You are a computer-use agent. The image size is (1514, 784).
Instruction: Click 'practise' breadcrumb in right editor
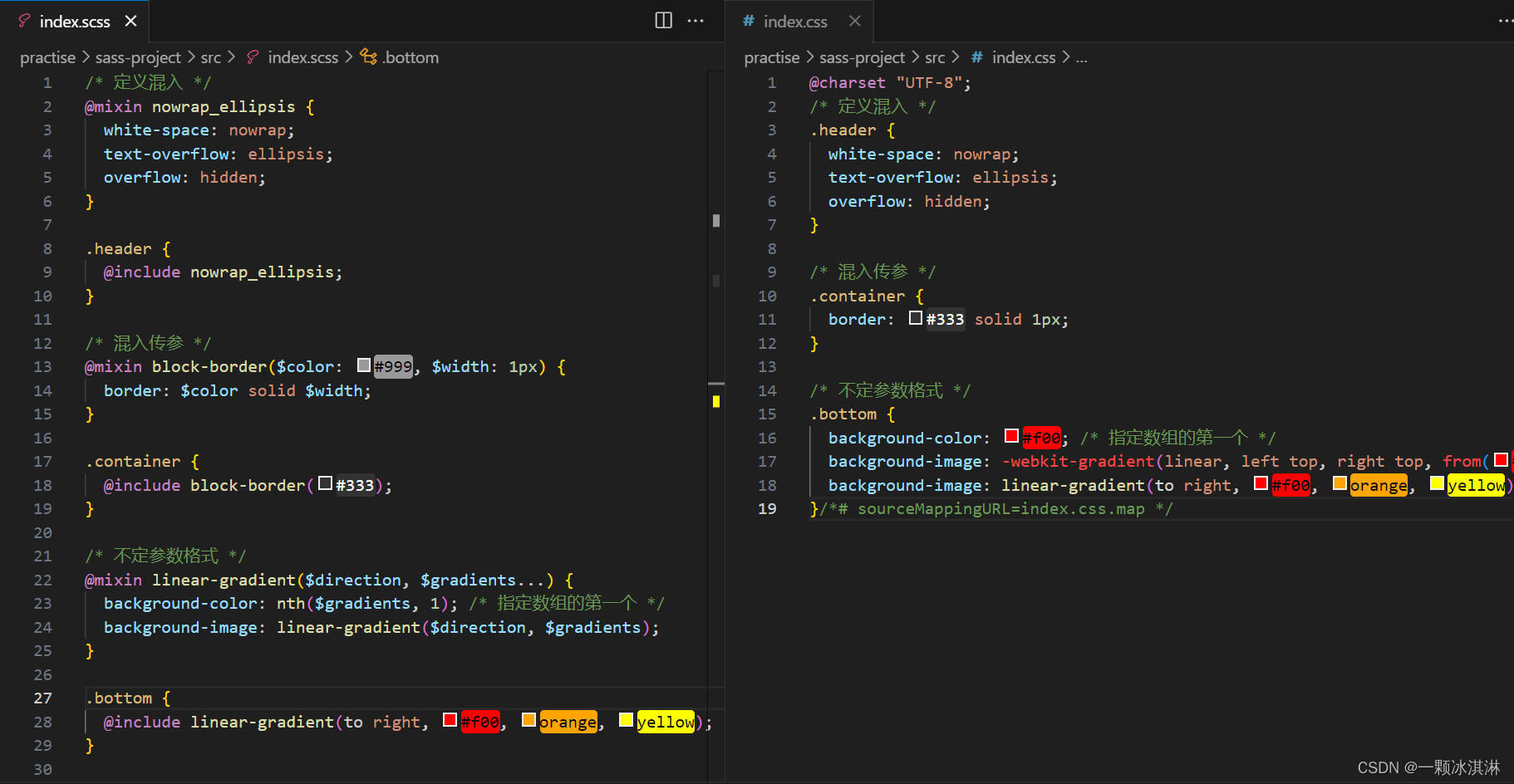[x=772, y=57]
